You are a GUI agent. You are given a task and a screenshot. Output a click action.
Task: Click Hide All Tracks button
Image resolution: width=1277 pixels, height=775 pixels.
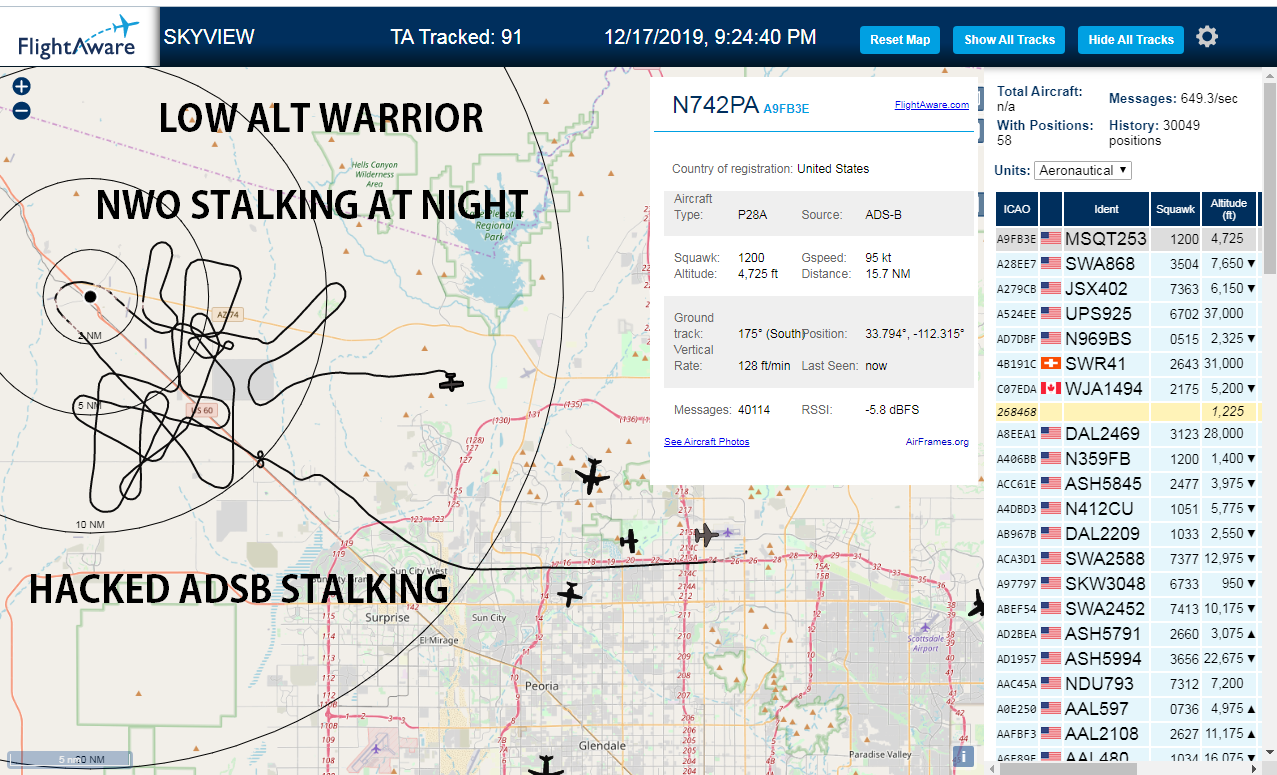[1131, 40]
